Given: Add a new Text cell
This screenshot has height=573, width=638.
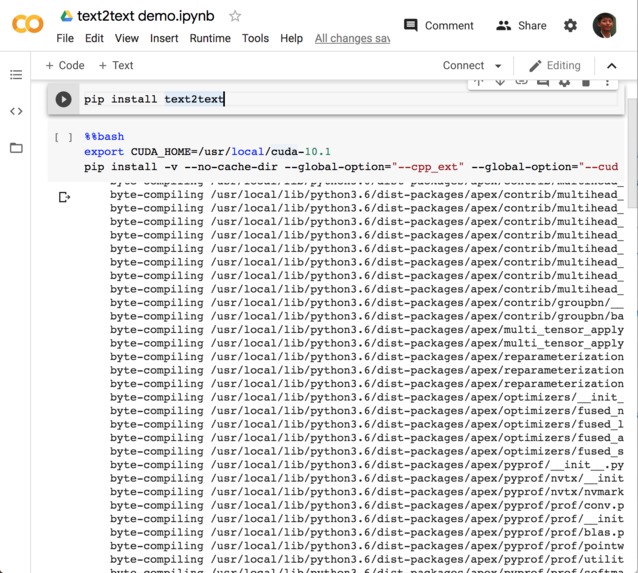Looking at the screenshot, I should click(x=116, y=65).
